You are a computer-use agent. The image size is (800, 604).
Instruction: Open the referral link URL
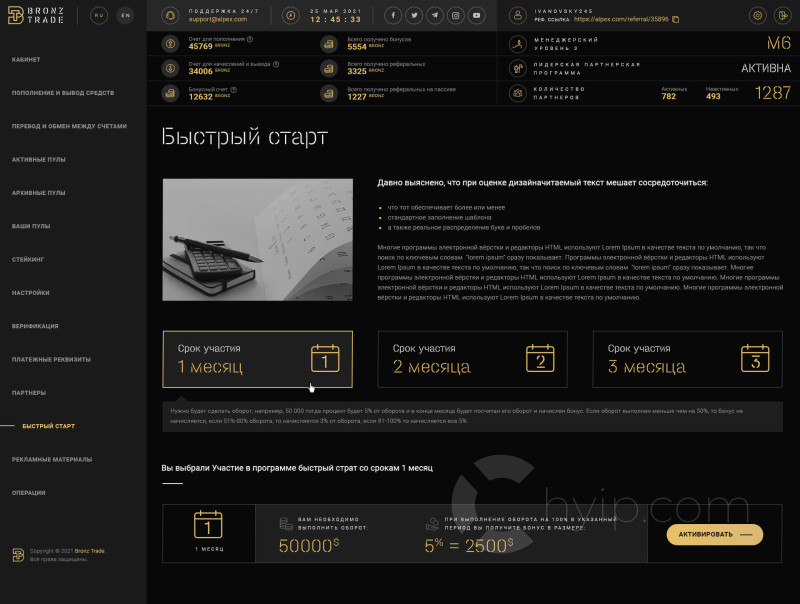coord(621,19)
